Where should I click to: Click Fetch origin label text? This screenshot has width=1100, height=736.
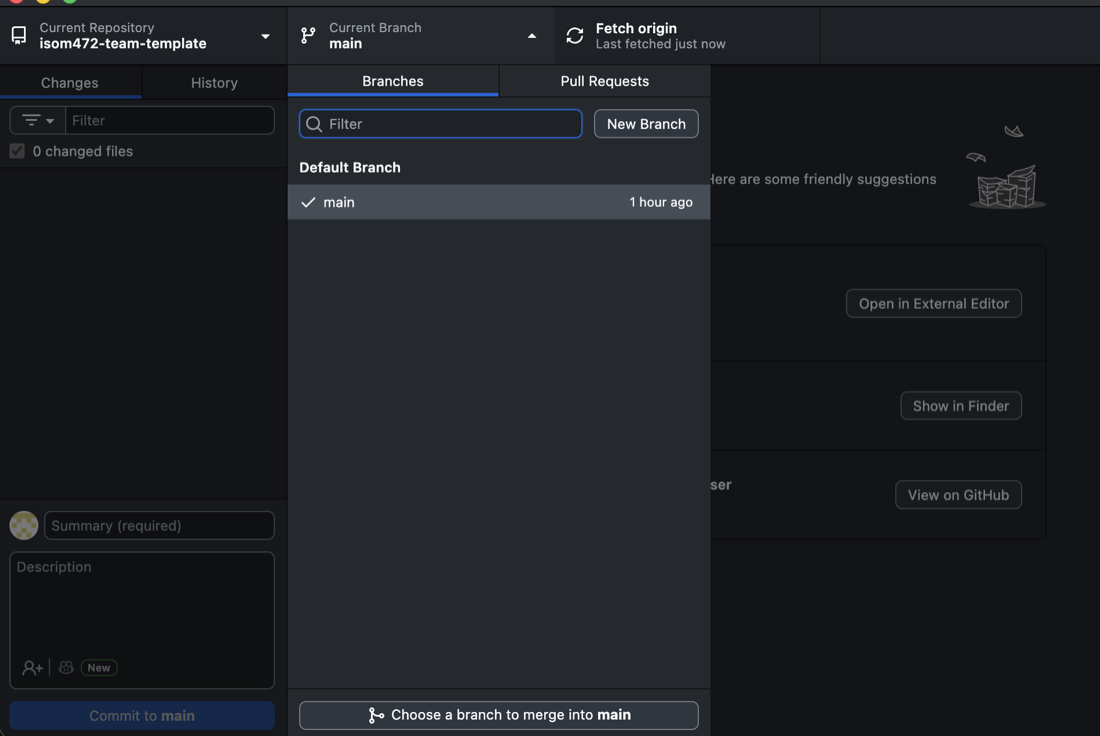coord(636,28)
